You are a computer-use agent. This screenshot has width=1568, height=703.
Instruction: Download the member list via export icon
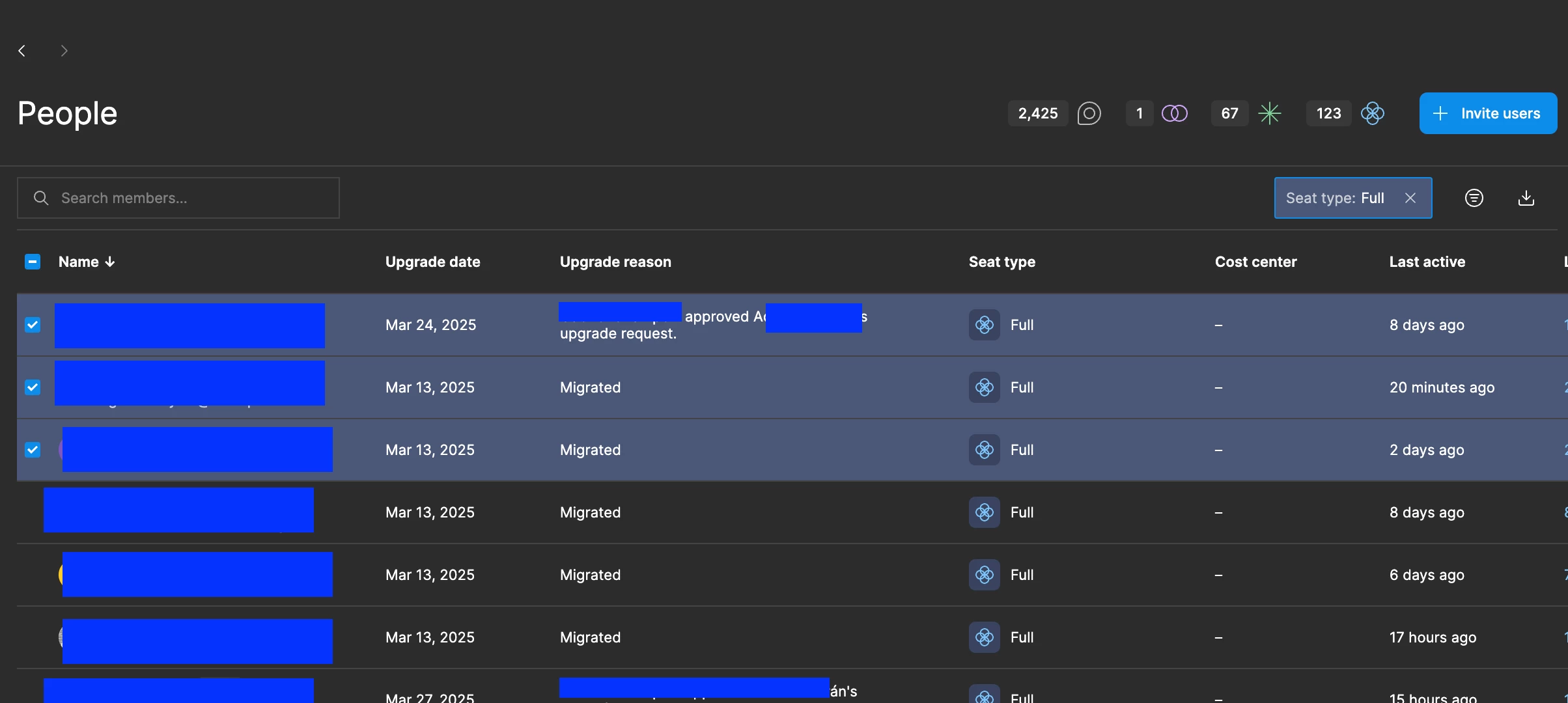pyautogui.click(x=1526, y=198)
